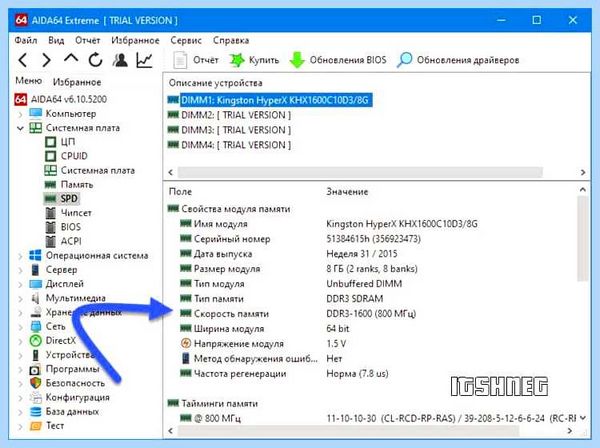Click the Дисплей monitor icon
Viewport: 600px width, 448px height.
36,284
